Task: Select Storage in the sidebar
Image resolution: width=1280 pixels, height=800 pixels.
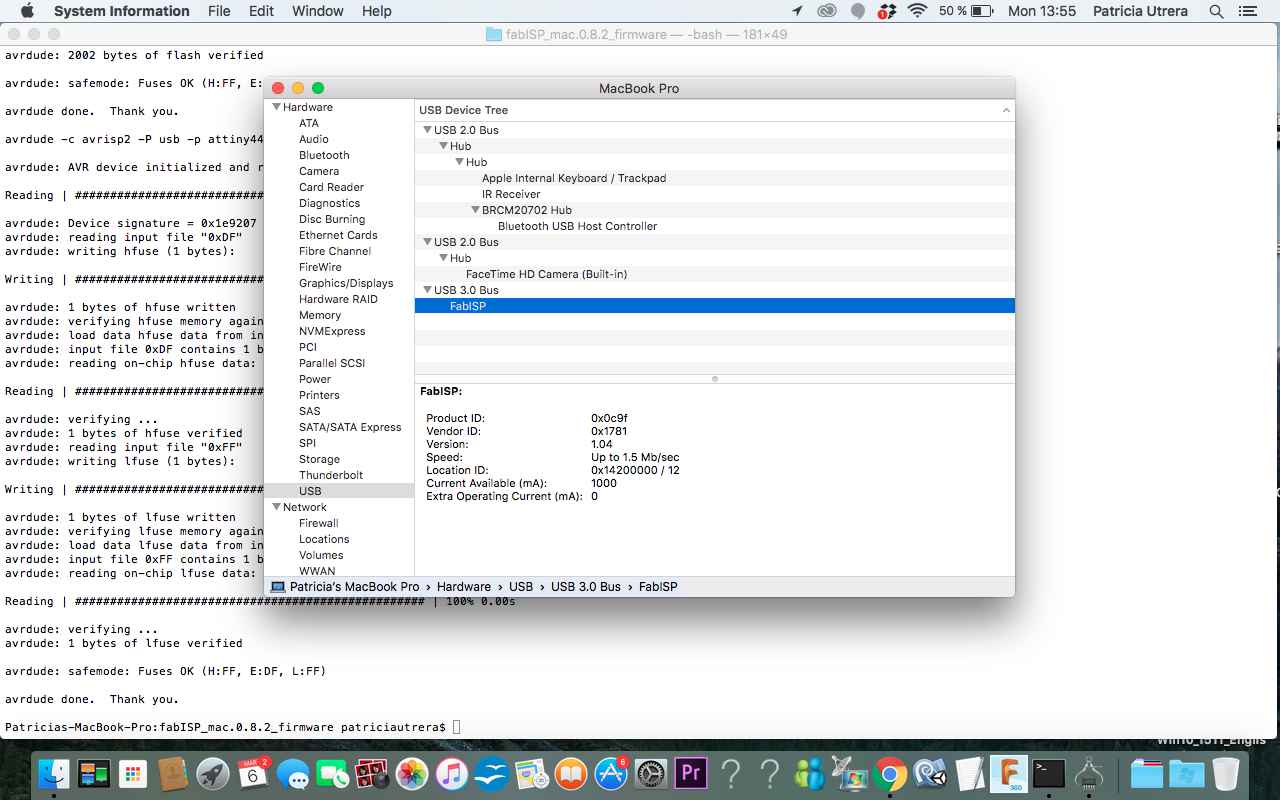Action: [319, 459]
